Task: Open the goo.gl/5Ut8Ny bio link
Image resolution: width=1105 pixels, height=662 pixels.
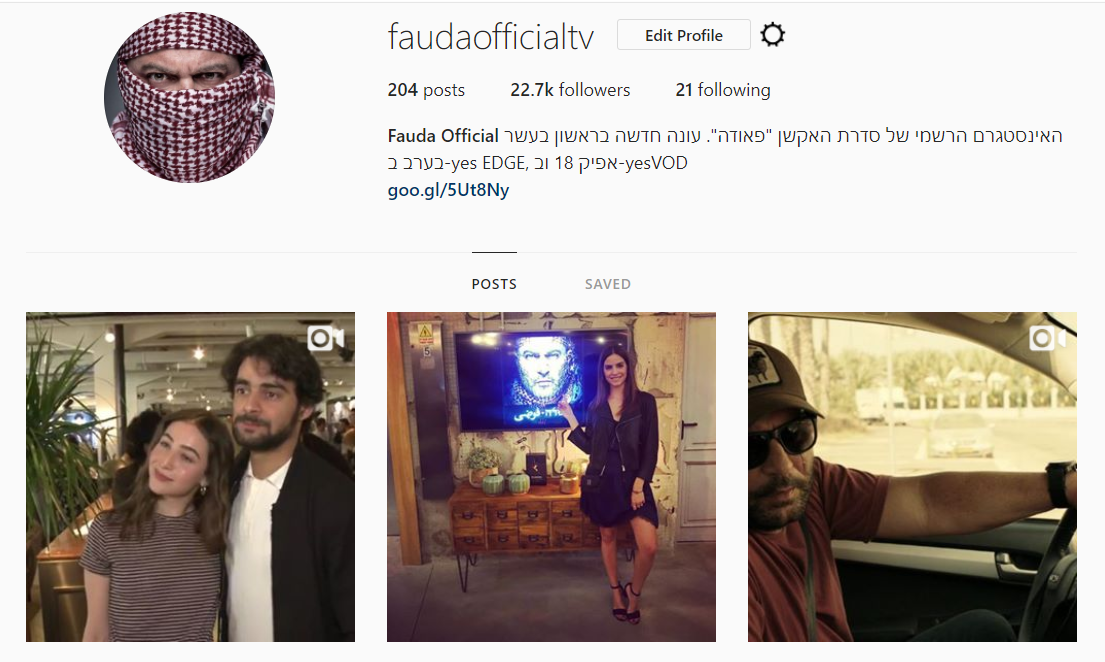Action: tap(448, 190)
